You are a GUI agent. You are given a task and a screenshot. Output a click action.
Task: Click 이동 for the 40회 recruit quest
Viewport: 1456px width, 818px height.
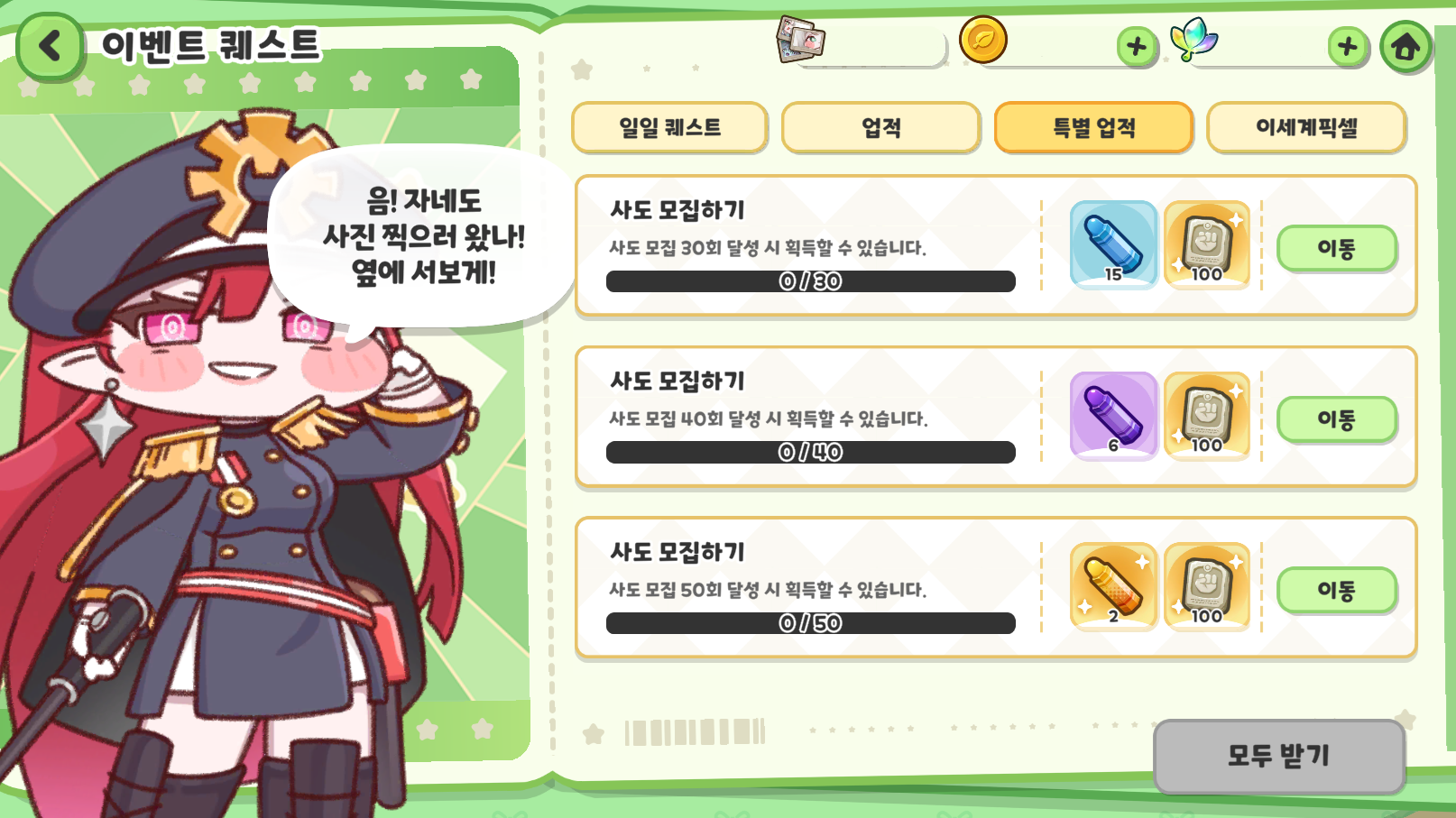[1337, 418]
